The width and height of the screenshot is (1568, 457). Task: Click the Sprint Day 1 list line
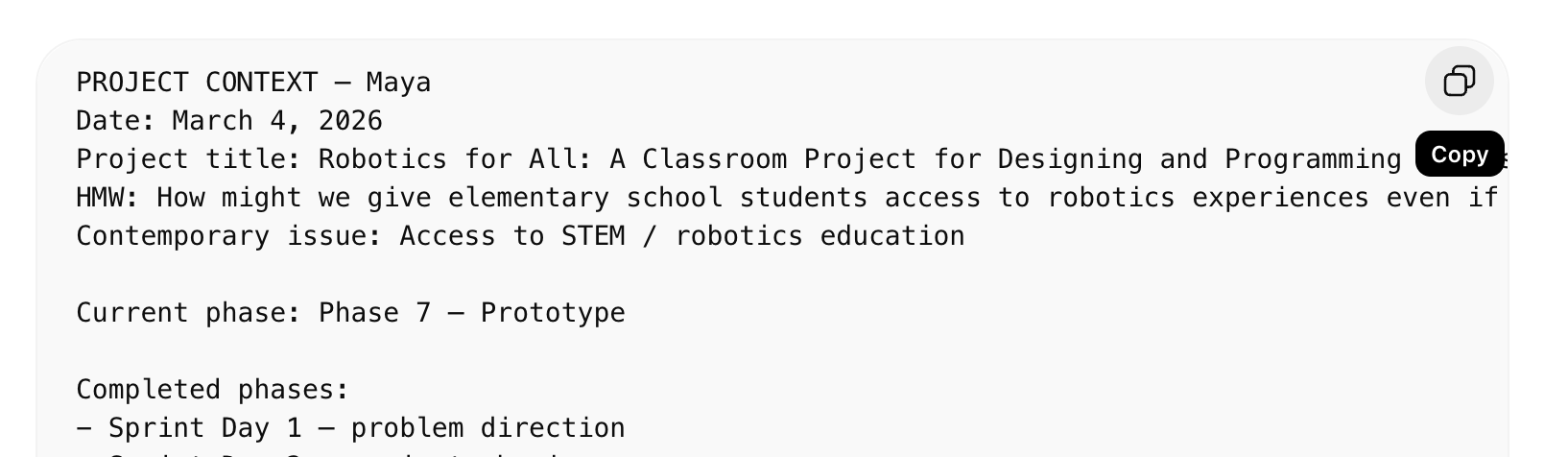click(x=350, y=428)
